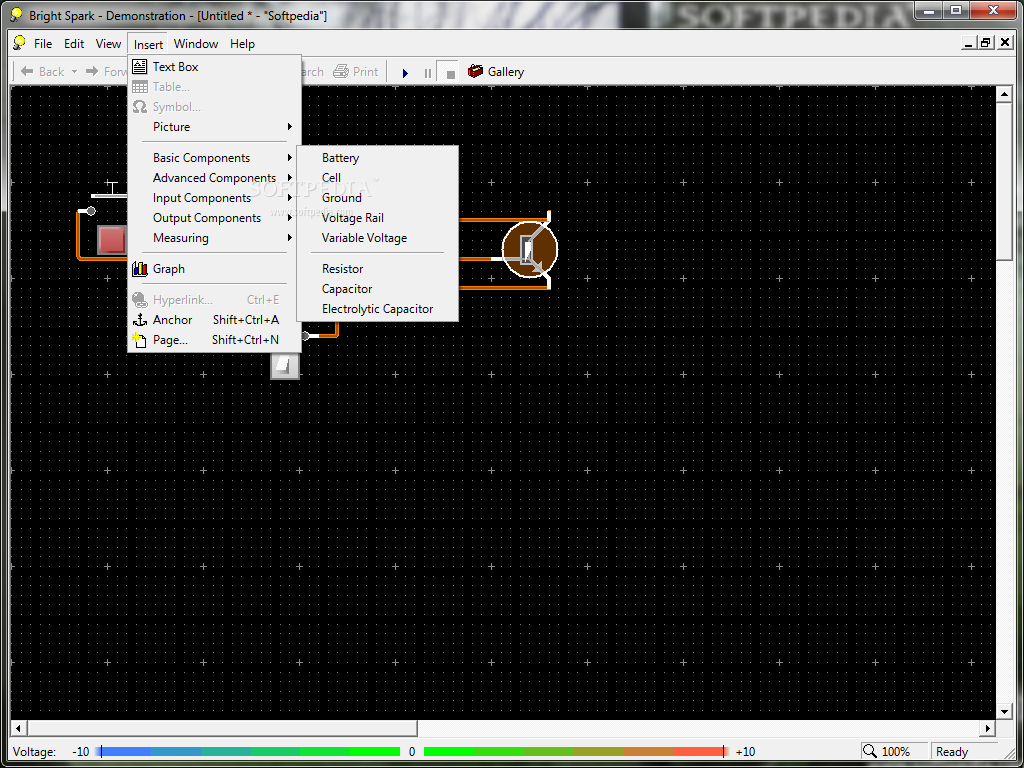Screen dimensions: 1024x768
Task: Click the new Page icon
Action: [140, 340]
